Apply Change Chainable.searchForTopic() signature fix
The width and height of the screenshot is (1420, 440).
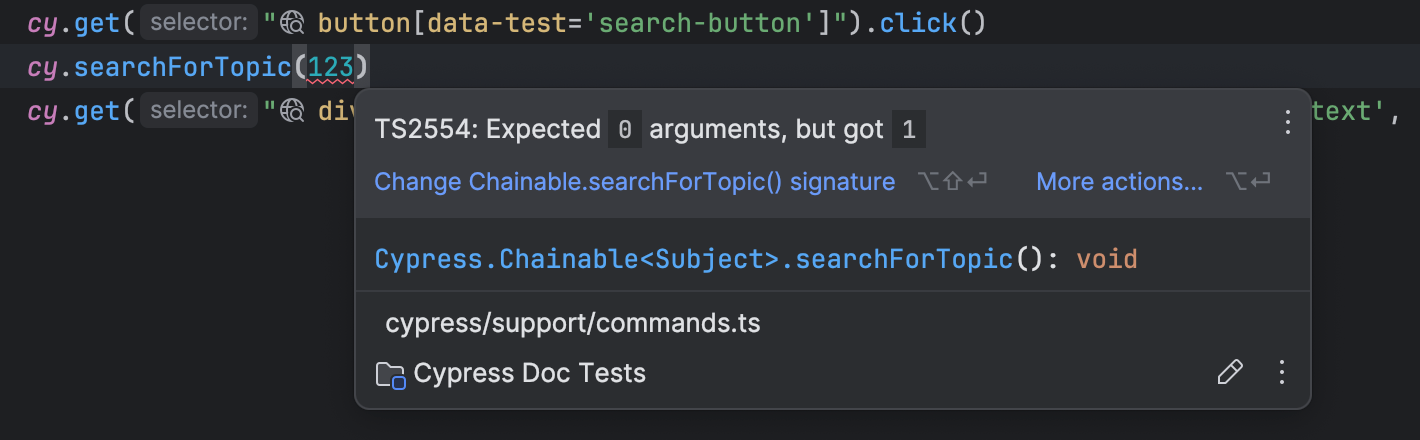click(634, 182)
